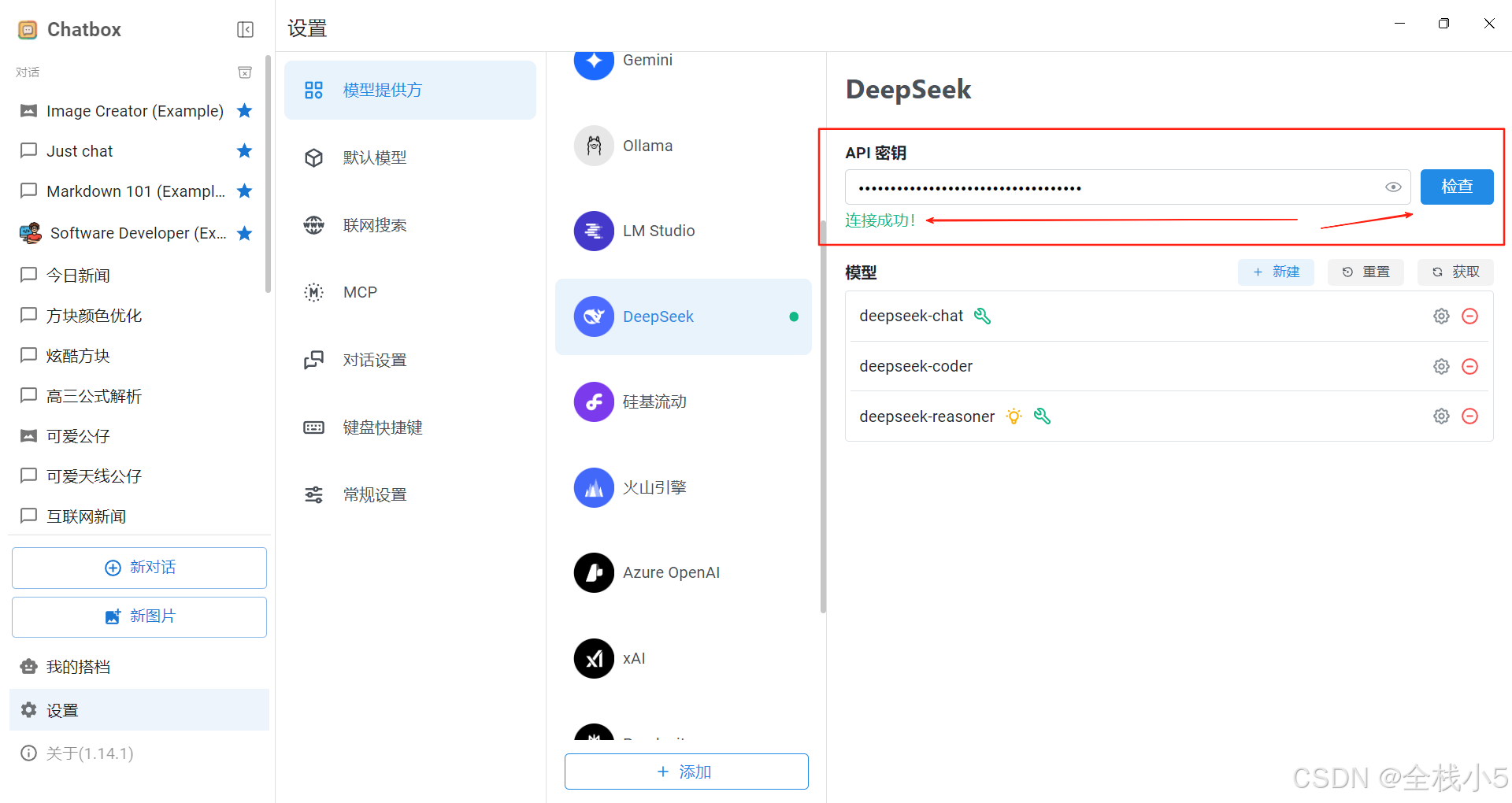Switch to 默认模型 settings tab
1512x803 pixels.
(x=410, y=157)
